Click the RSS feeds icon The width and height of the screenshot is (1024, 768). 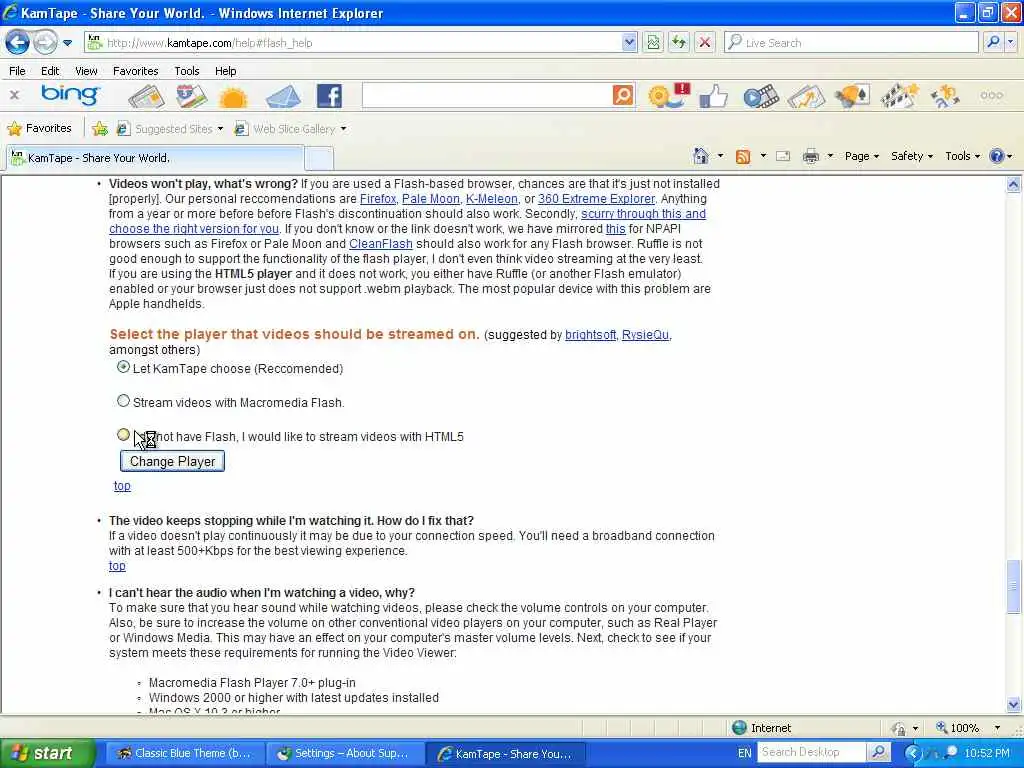click(743, 157)
